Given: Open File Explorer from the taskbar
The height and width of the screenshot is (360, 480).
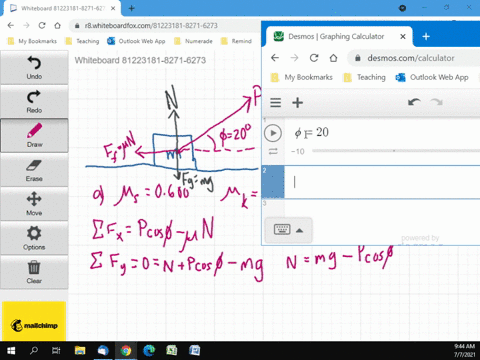Looking at the screenshot, I should [80, 351].
